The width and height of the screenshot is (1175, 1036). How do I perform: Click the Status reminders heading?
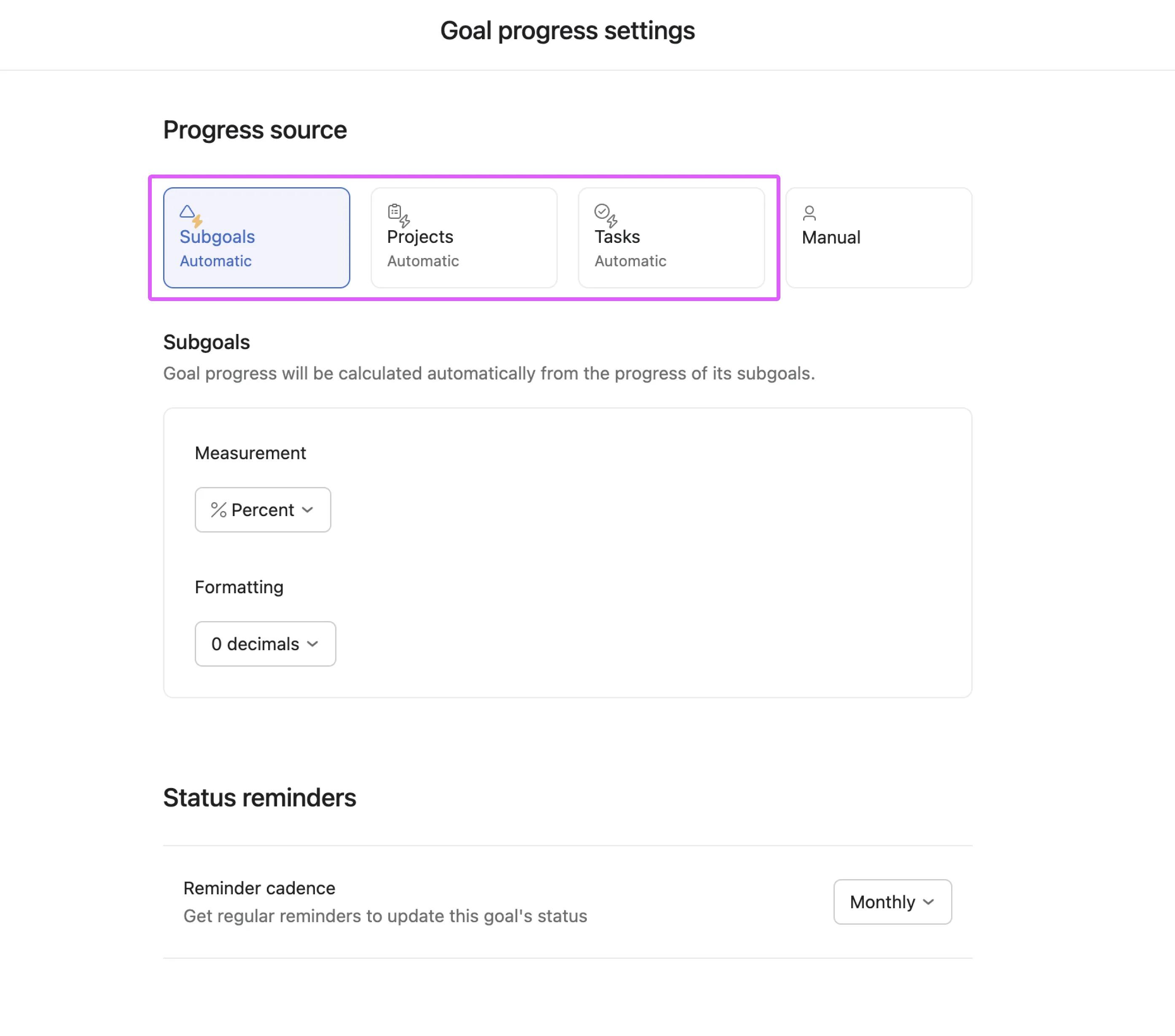(x=259, y=797)
